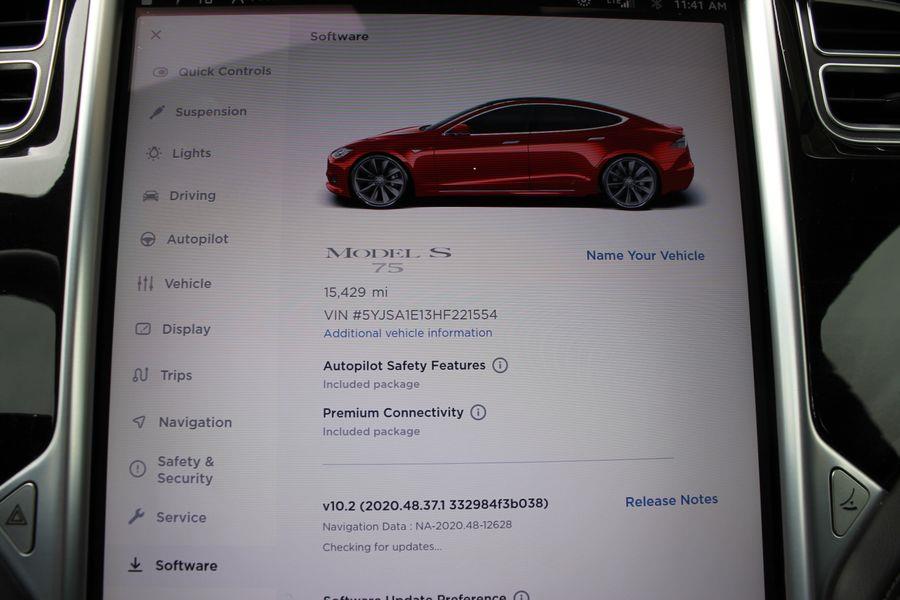Click the Lights bulb icon
The width and height of the screenshot is (900, 600).
[154, 153]
